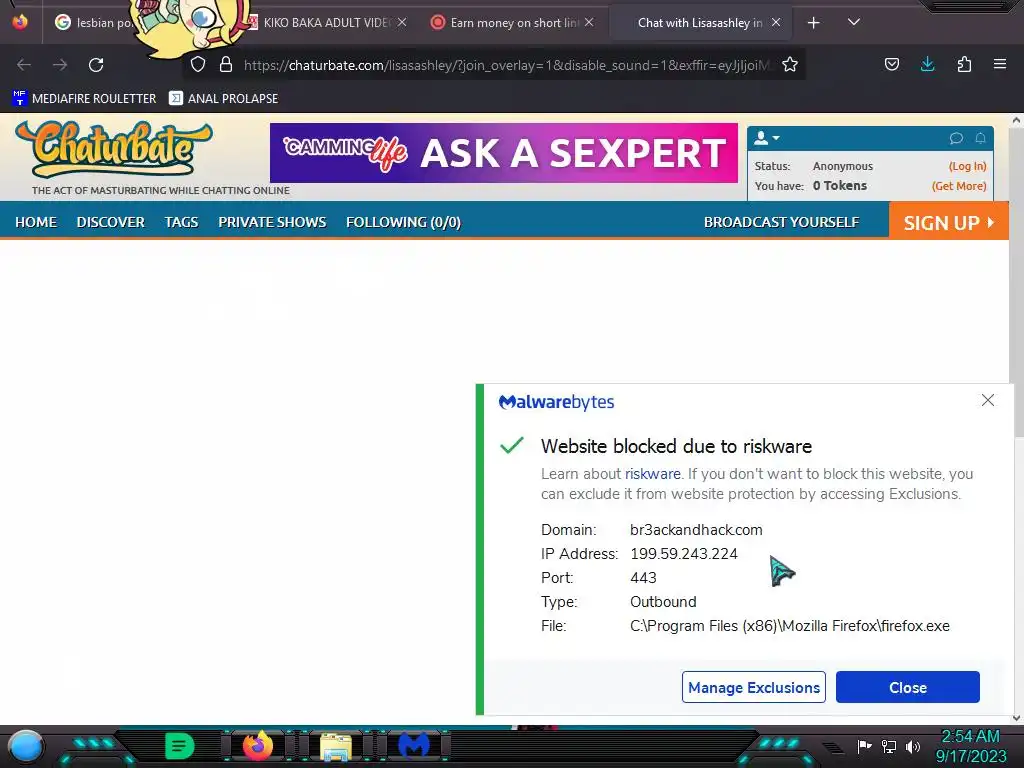Screen dimensions: 1024x768
Task: Open the green notes app in taskbar
Action: pos(179,746)
